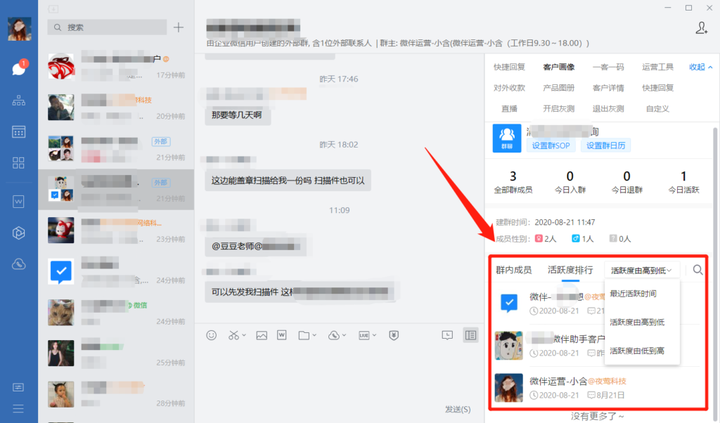
Task: Select 最近活跃时间 from the sort menu
Action: pos(633,293)
